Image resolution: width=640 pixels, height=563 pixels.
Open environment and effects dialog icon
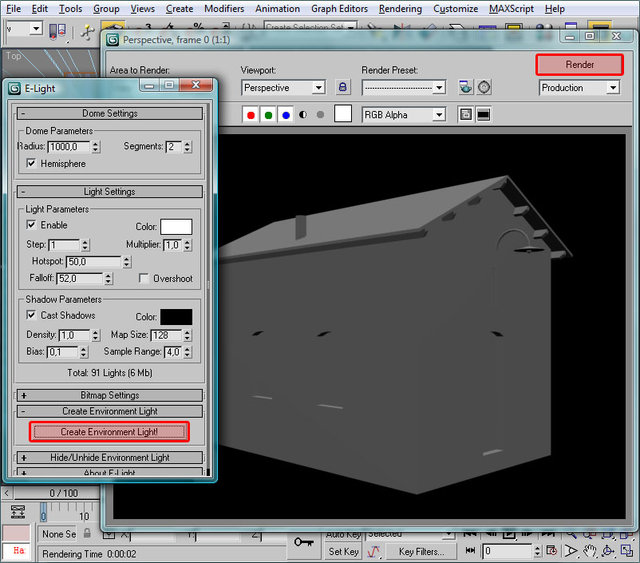pos(484,88)
